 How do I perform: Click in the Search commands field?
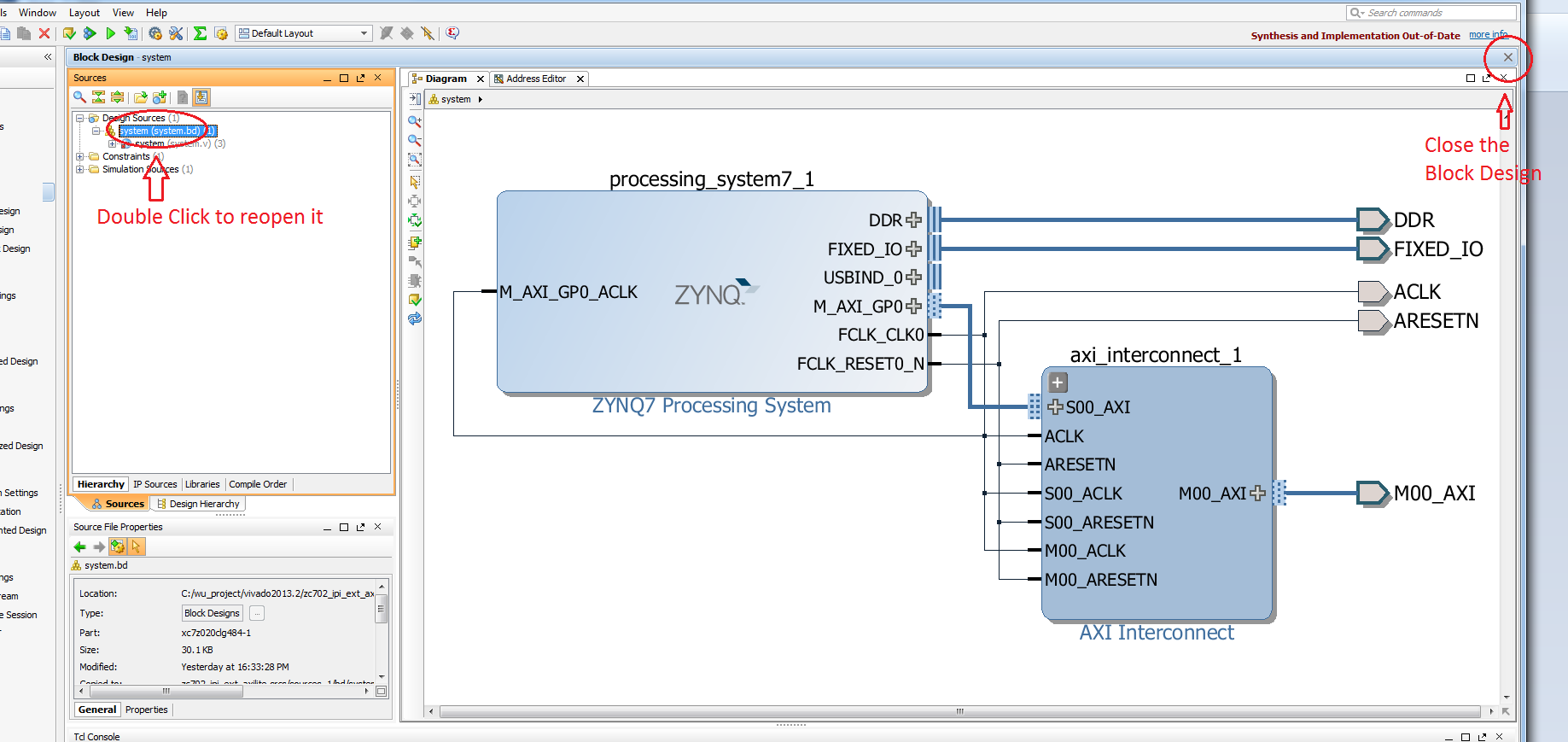[x=1431, y=13]
